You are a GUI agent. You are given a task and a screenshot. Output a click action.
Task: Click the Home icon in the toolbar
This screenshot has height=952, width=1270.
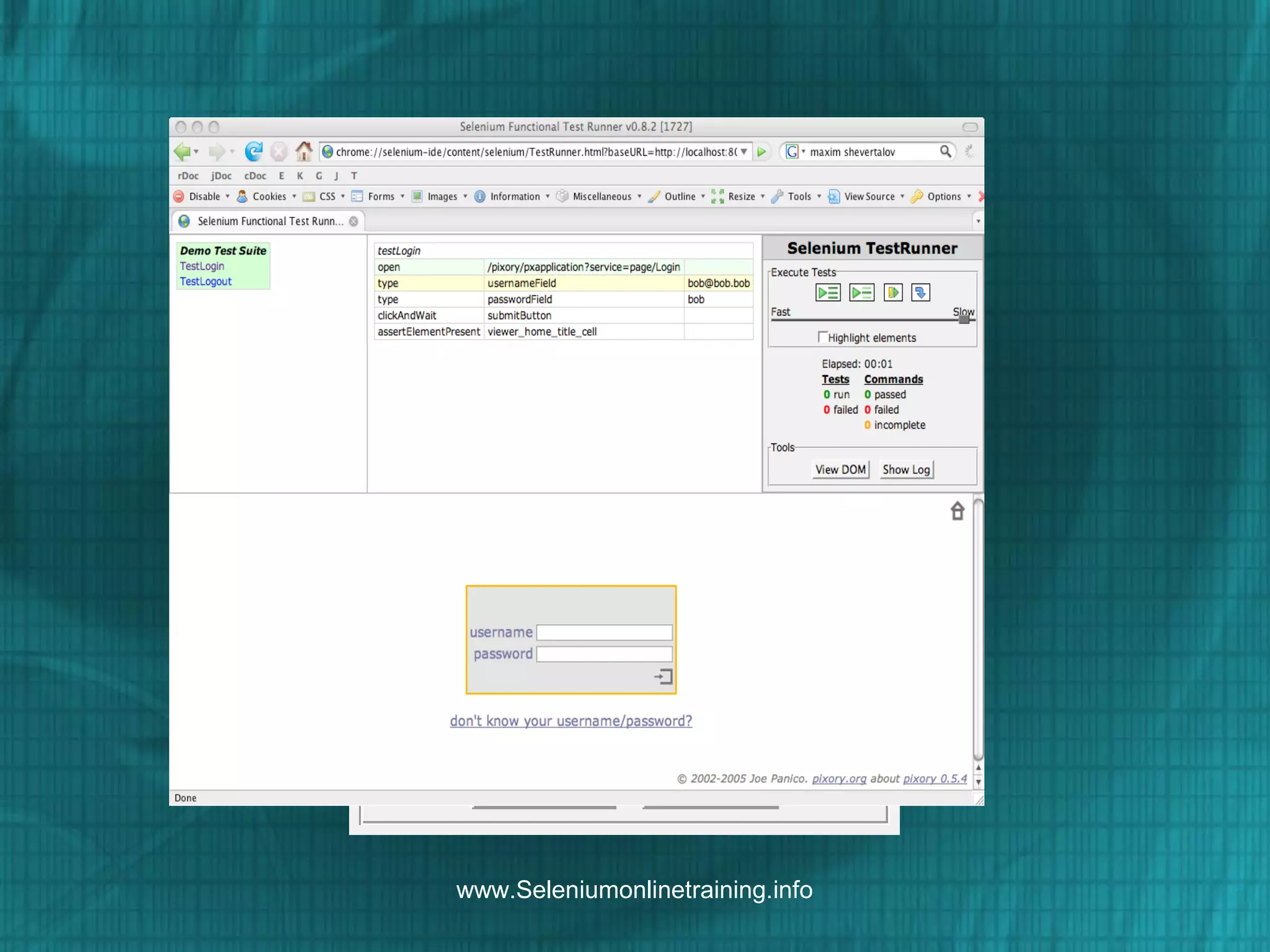point(304,151)
